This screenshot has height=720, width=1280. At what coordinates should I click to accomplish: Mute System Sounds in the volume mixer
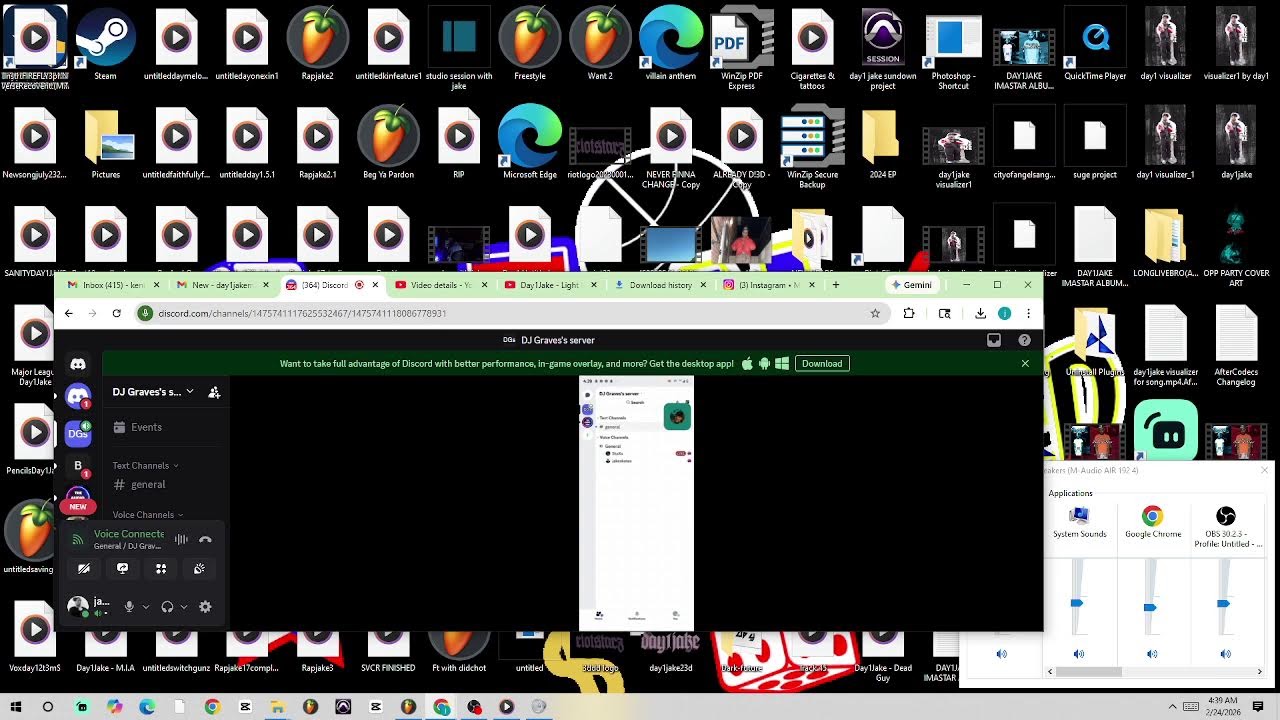1079,654
